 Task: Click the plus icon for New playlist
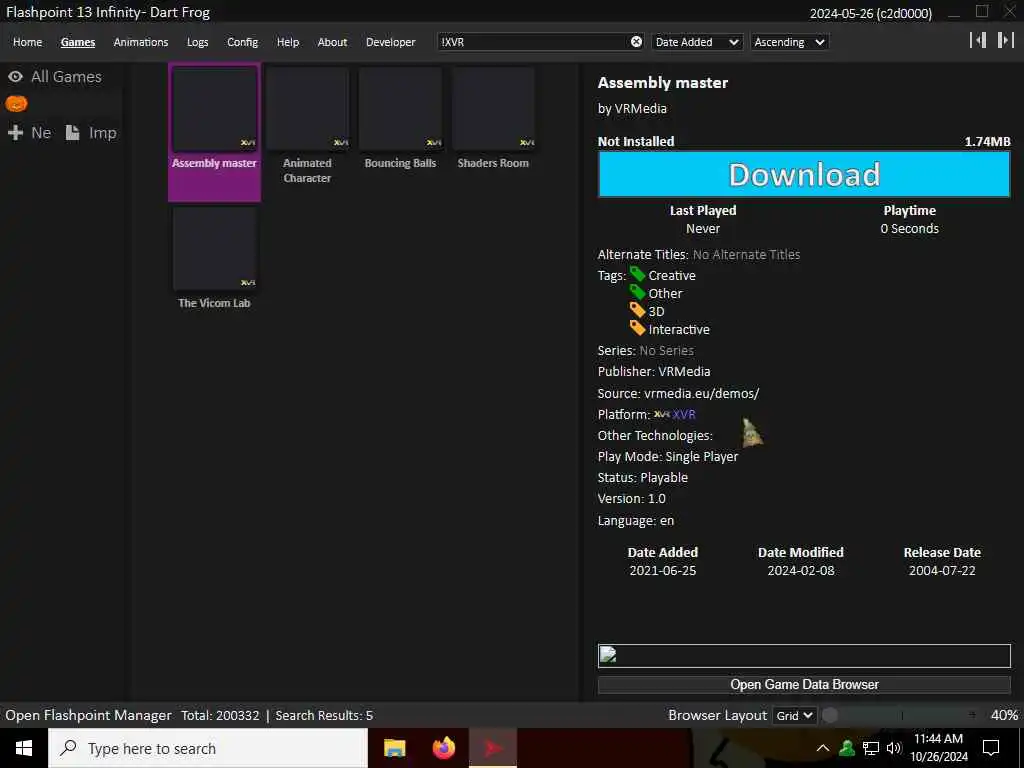point(16,133)
